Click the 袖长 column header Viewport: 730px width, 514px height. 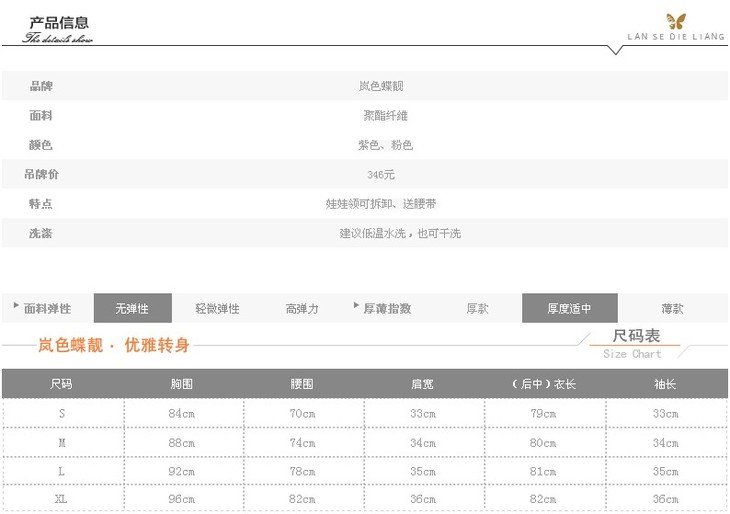pyautogui.click(x=665, y=384)
